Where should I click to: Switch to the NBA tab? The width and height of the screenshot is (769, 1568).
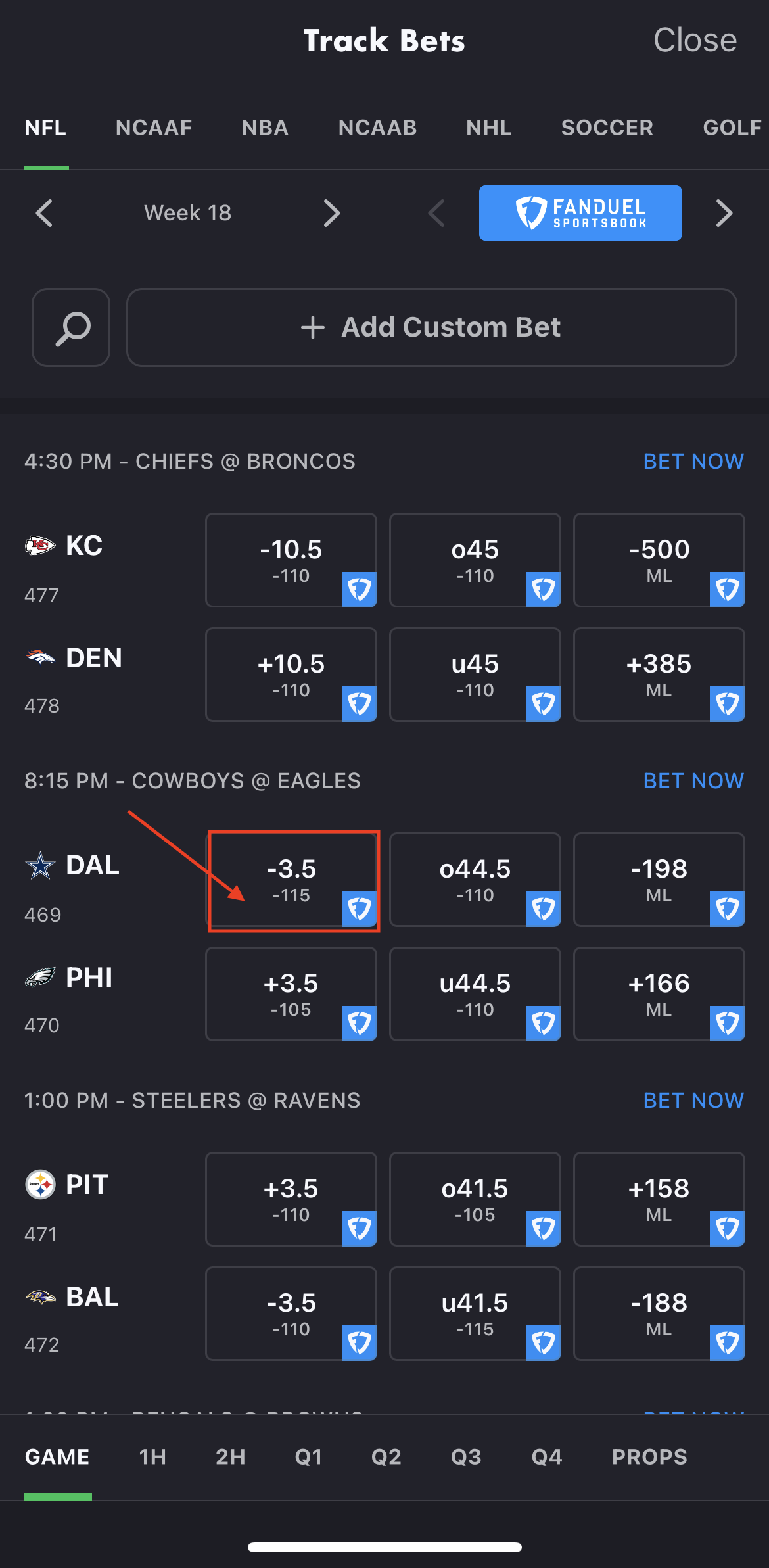(x=265, y=128)
